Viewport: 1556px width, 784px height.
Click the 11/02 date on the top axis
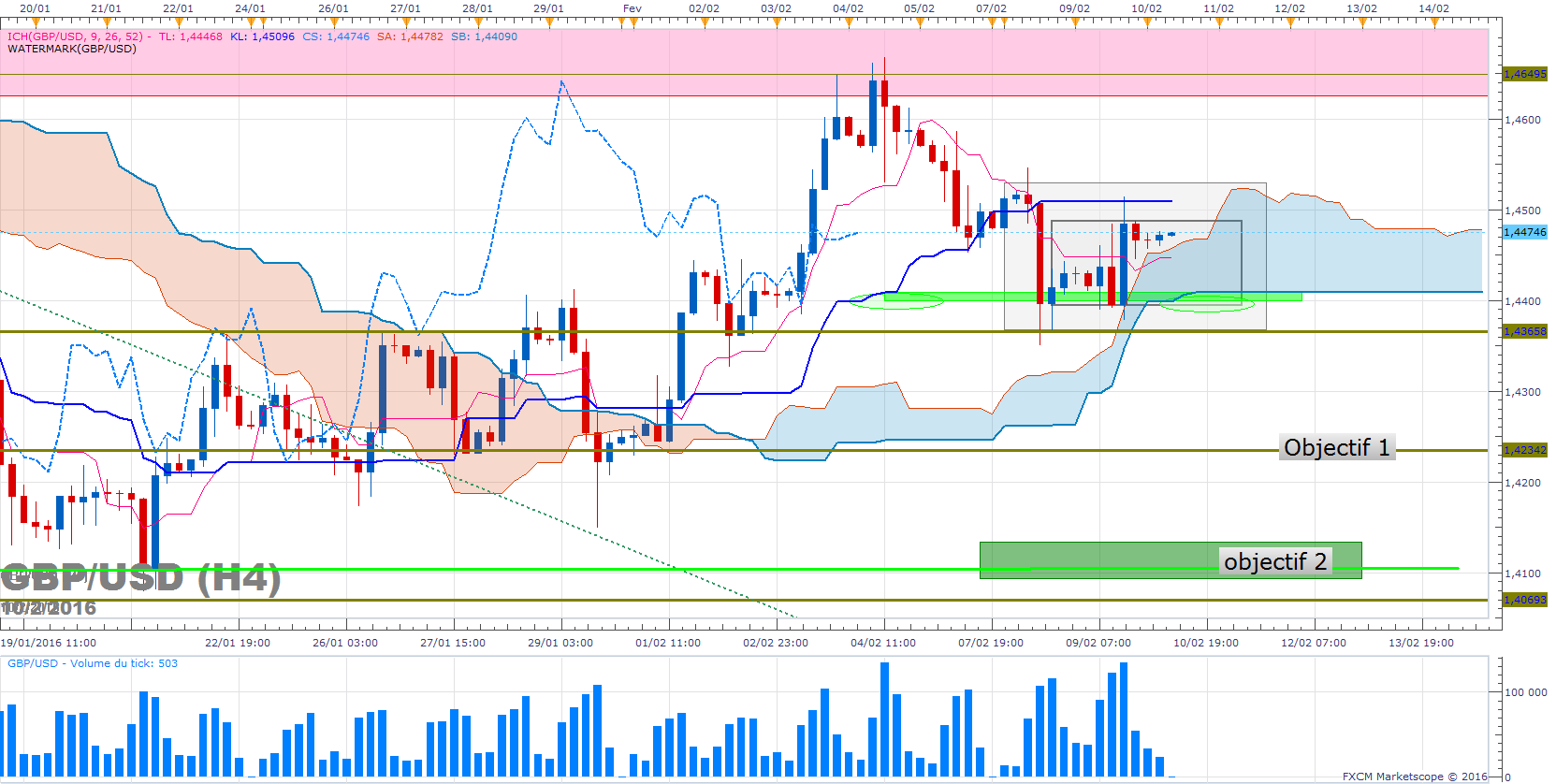pos(1218,8)
